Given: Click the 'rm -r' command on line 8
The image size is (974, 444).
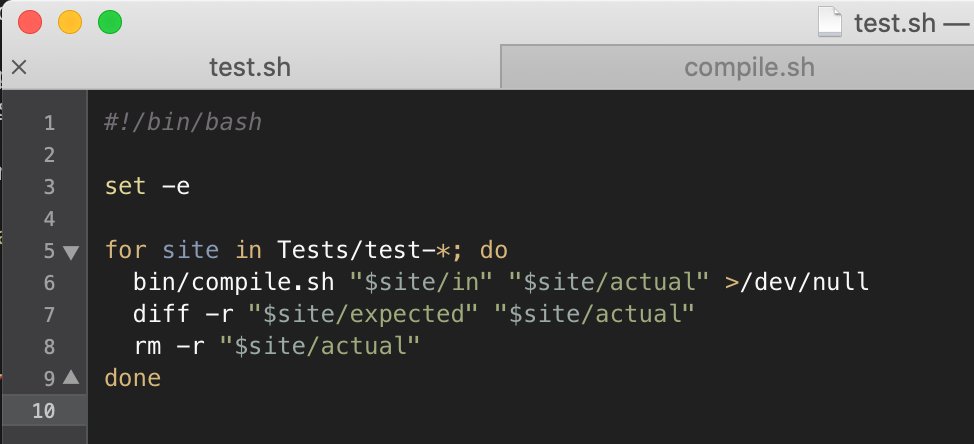Looking at the screenshot, I should click(170, 347).
